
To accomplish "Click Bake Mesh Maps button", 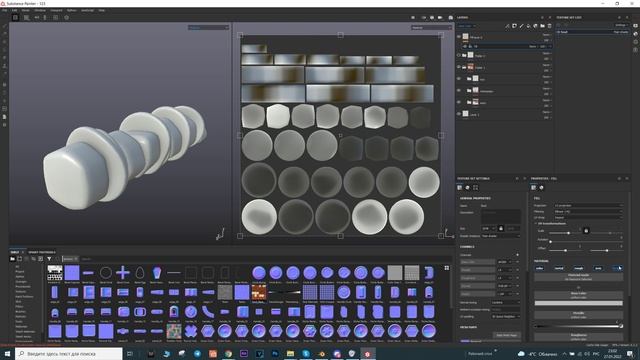I will pyautogui.click(x=507, y=335).
